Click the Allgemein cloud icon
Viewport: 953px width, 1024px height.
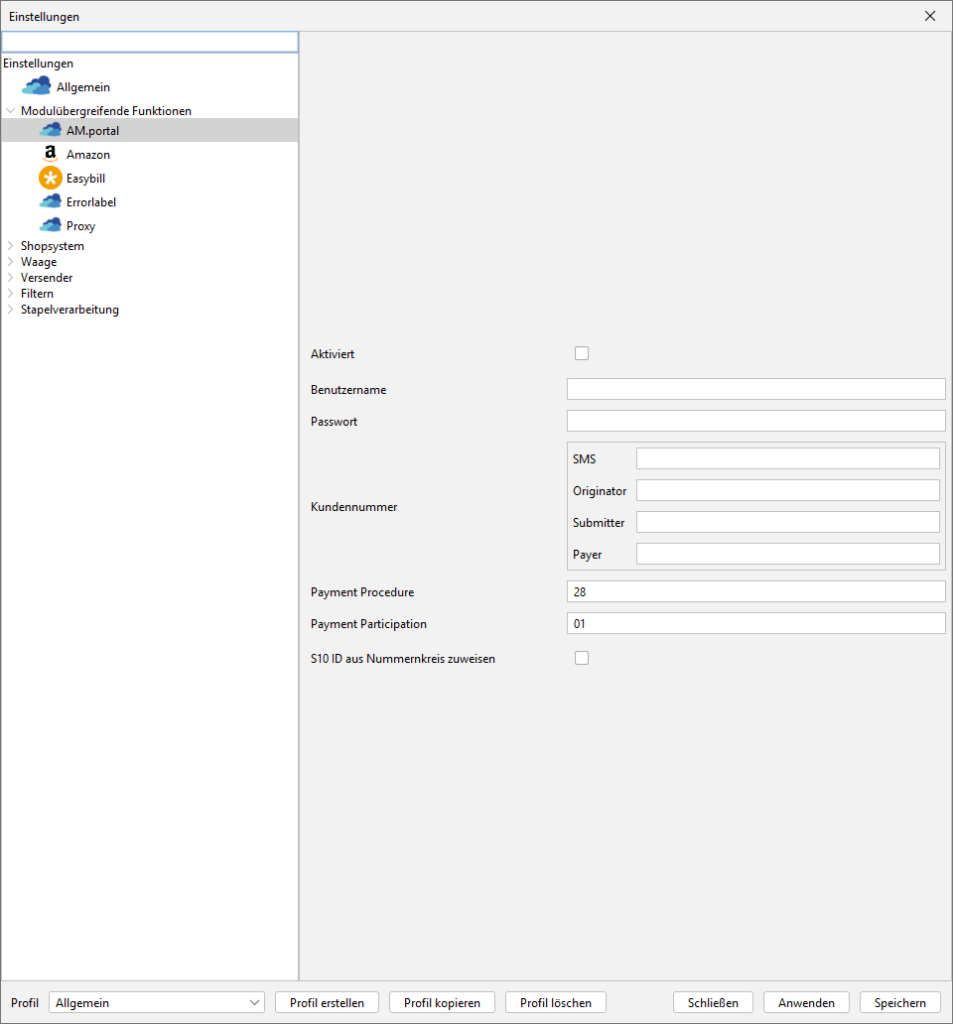36,87
